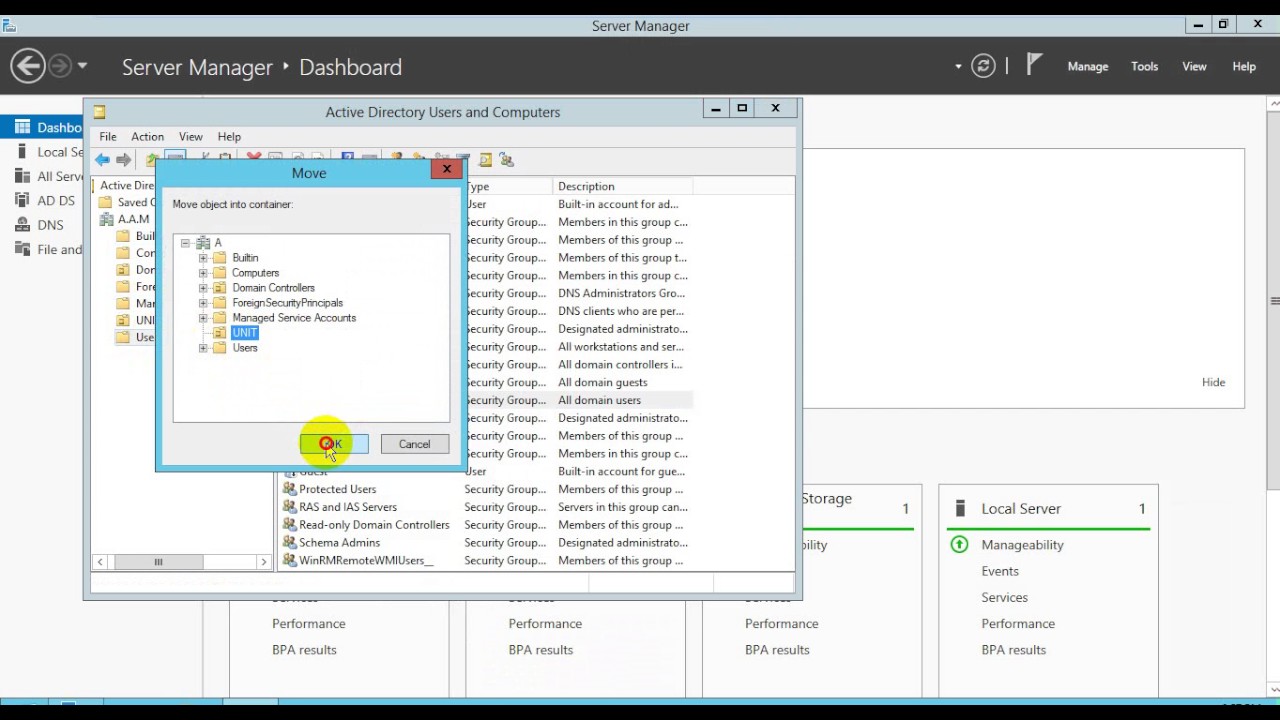The height and width of the screenshot is (720, 1280).
Task: Open Services under Local Server tile
Action: 1005,597
